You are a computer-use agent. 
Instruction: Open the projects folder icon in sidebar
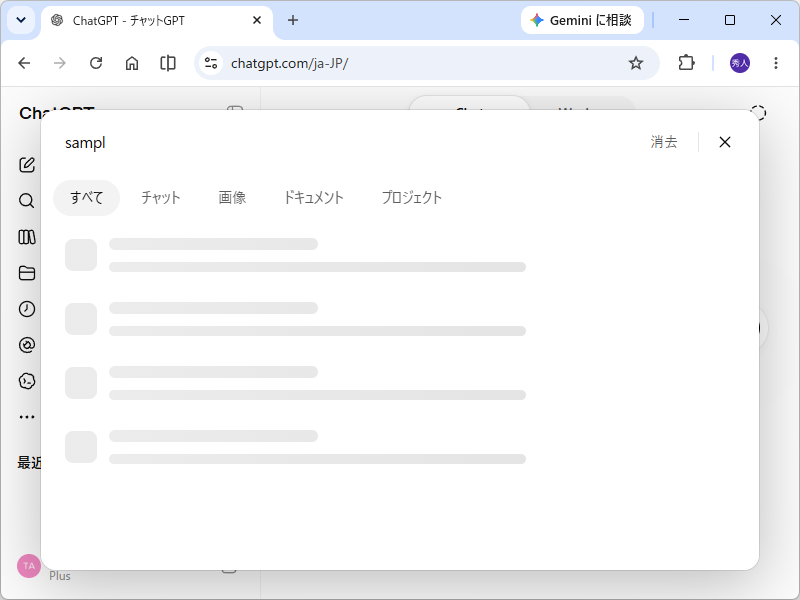(27, 273)
